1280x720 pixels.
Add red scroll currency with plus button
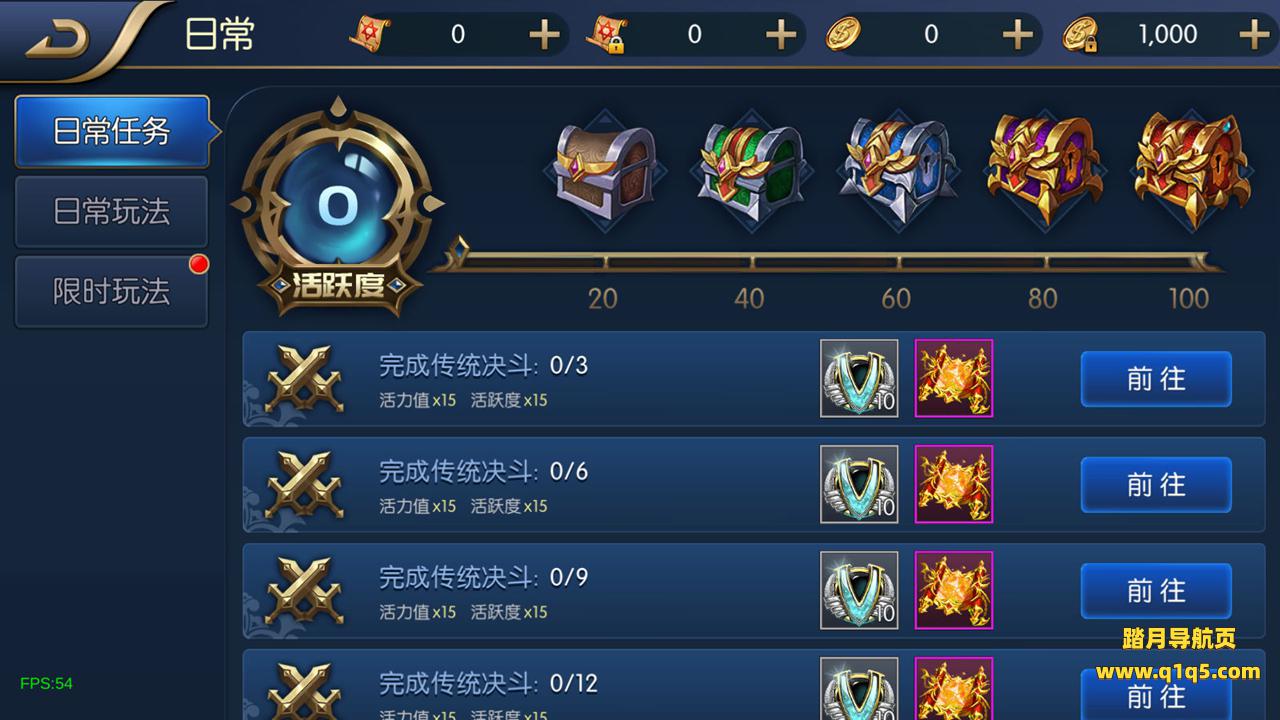click(x=544, y=35)
